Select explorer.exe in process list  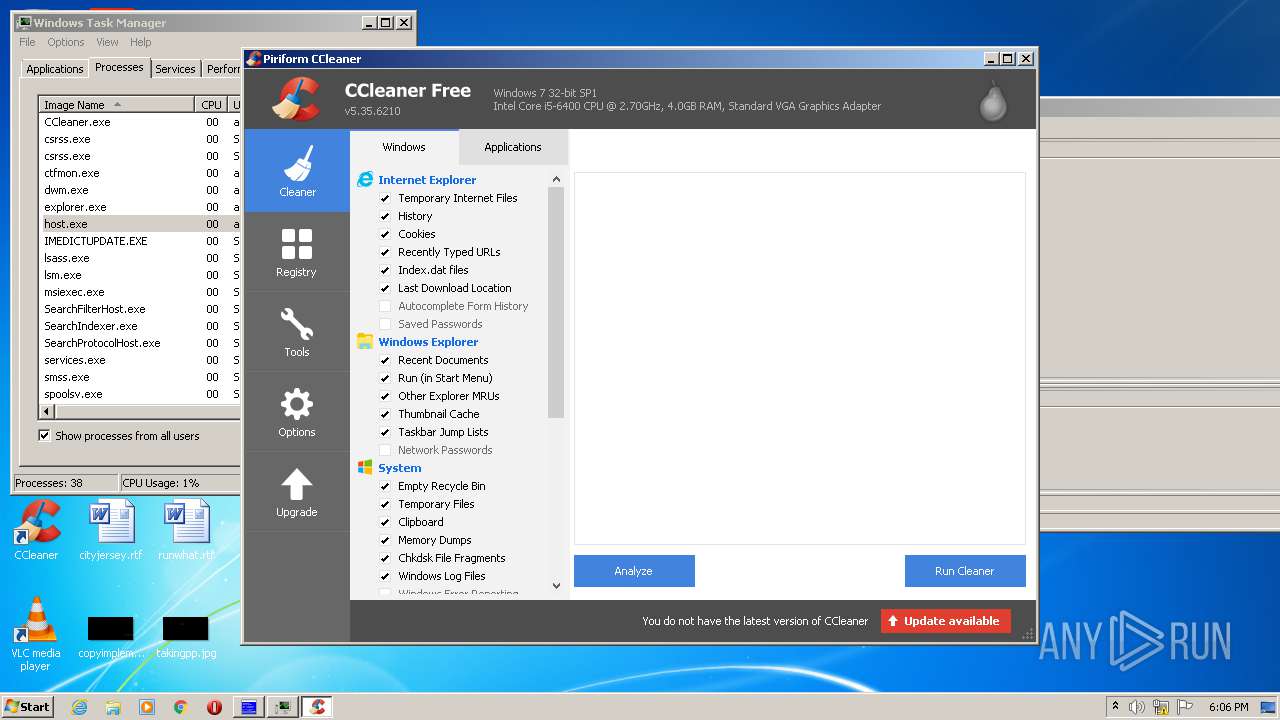click(139, 207)
